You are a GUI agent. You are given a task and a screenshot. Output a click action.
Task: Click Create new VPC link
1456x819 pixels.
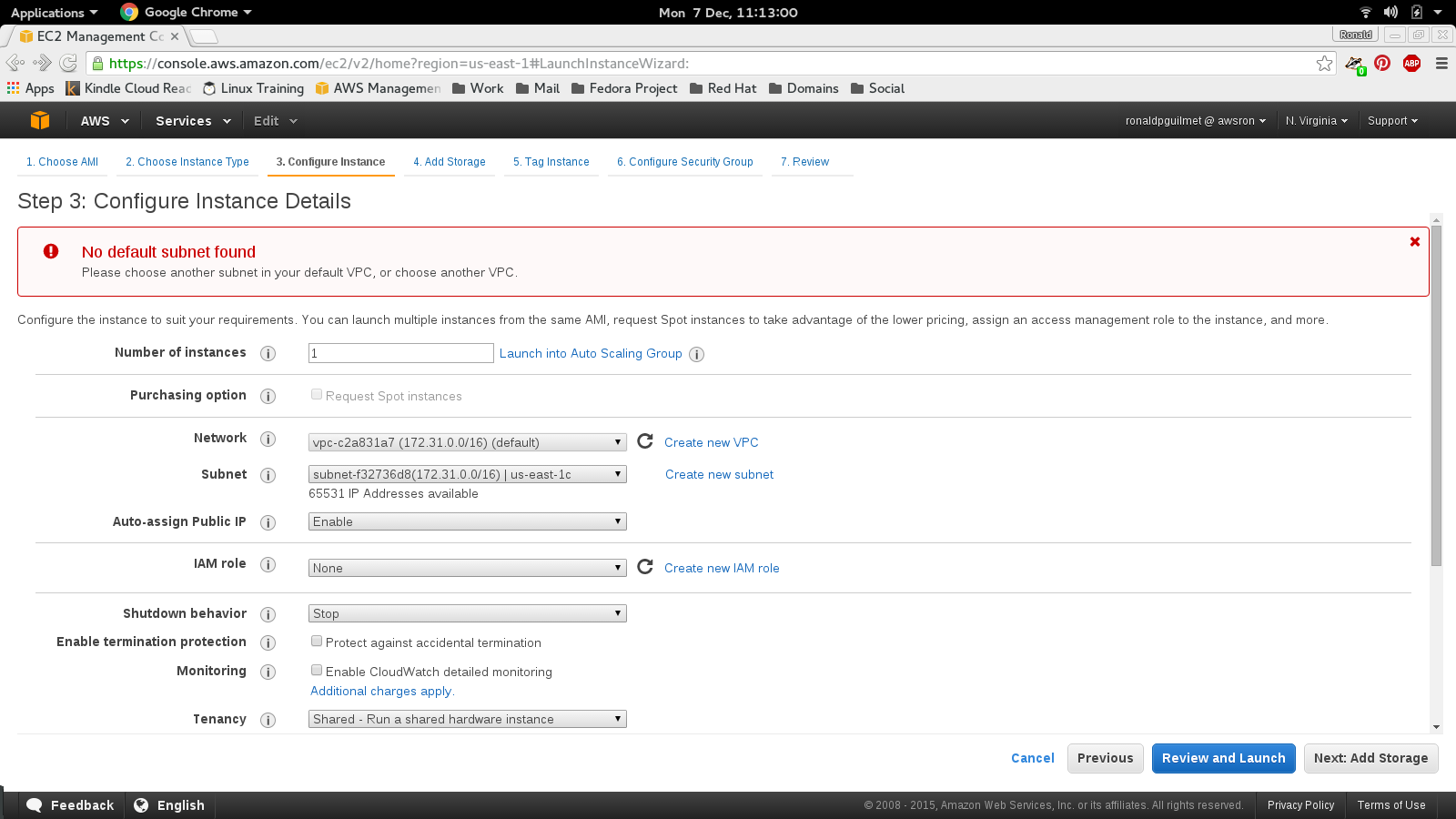[712, 442]
